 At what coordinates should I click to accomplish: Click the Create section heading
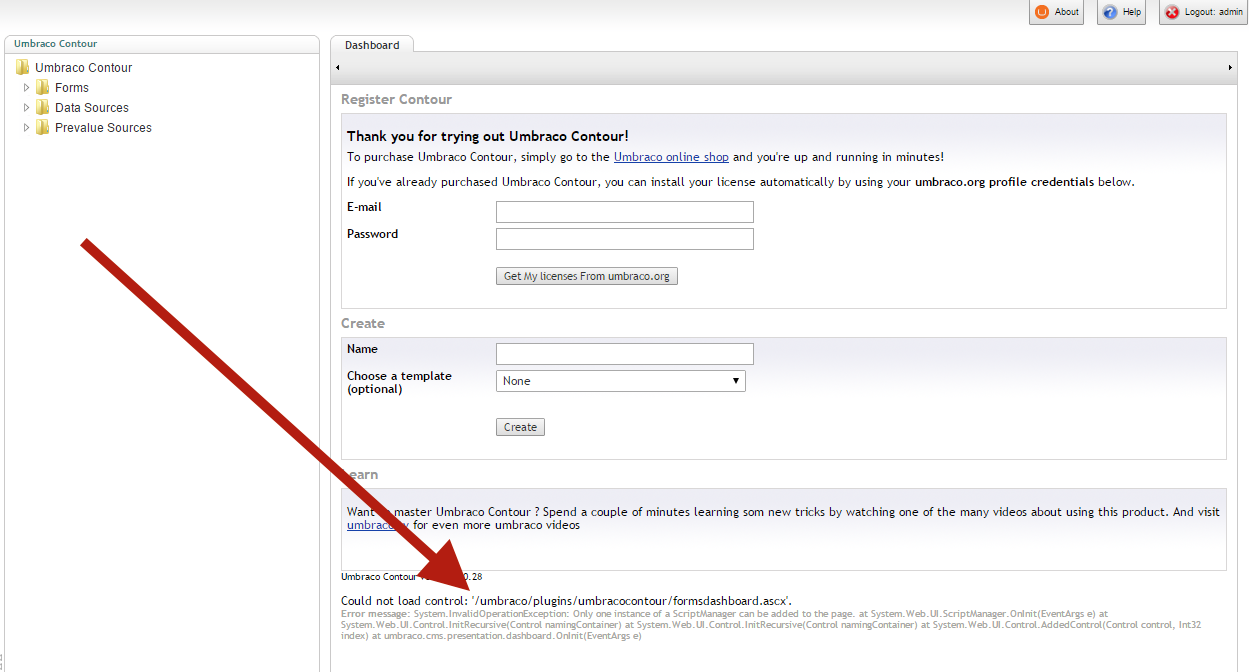tap(363, 324)
